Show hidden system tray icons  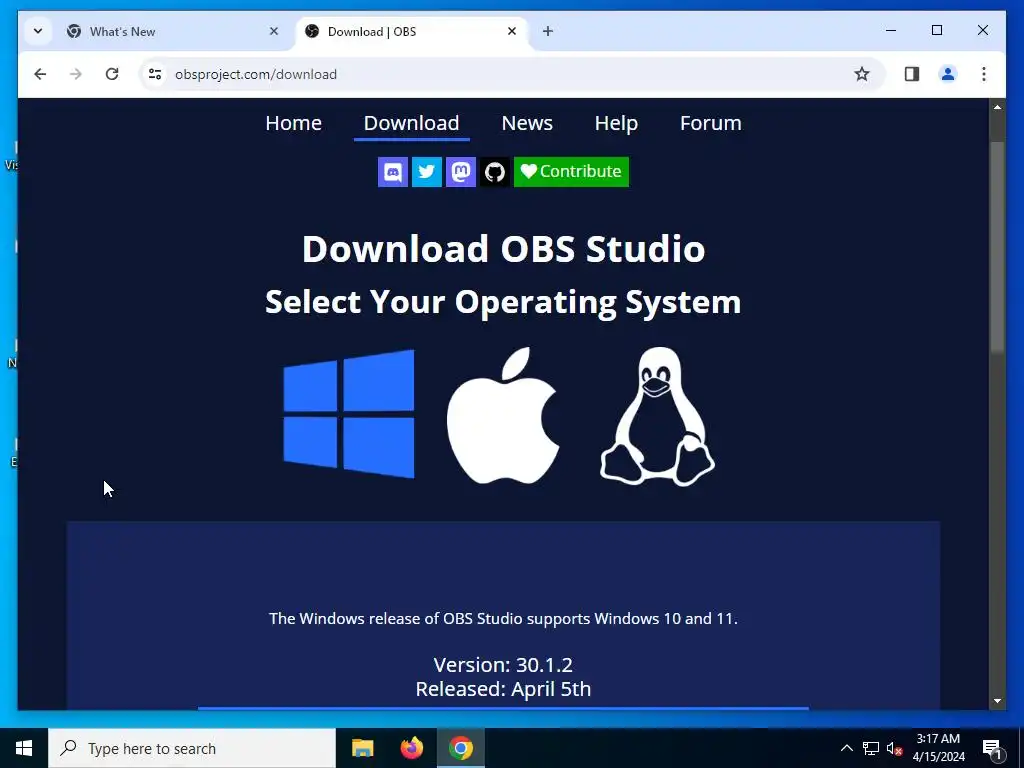click(846, 748)
